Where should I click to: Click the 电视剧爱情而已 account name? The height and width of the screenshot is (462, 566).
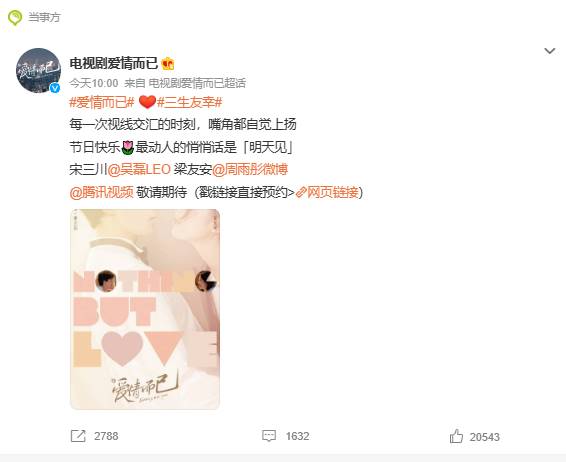point(114,64)
